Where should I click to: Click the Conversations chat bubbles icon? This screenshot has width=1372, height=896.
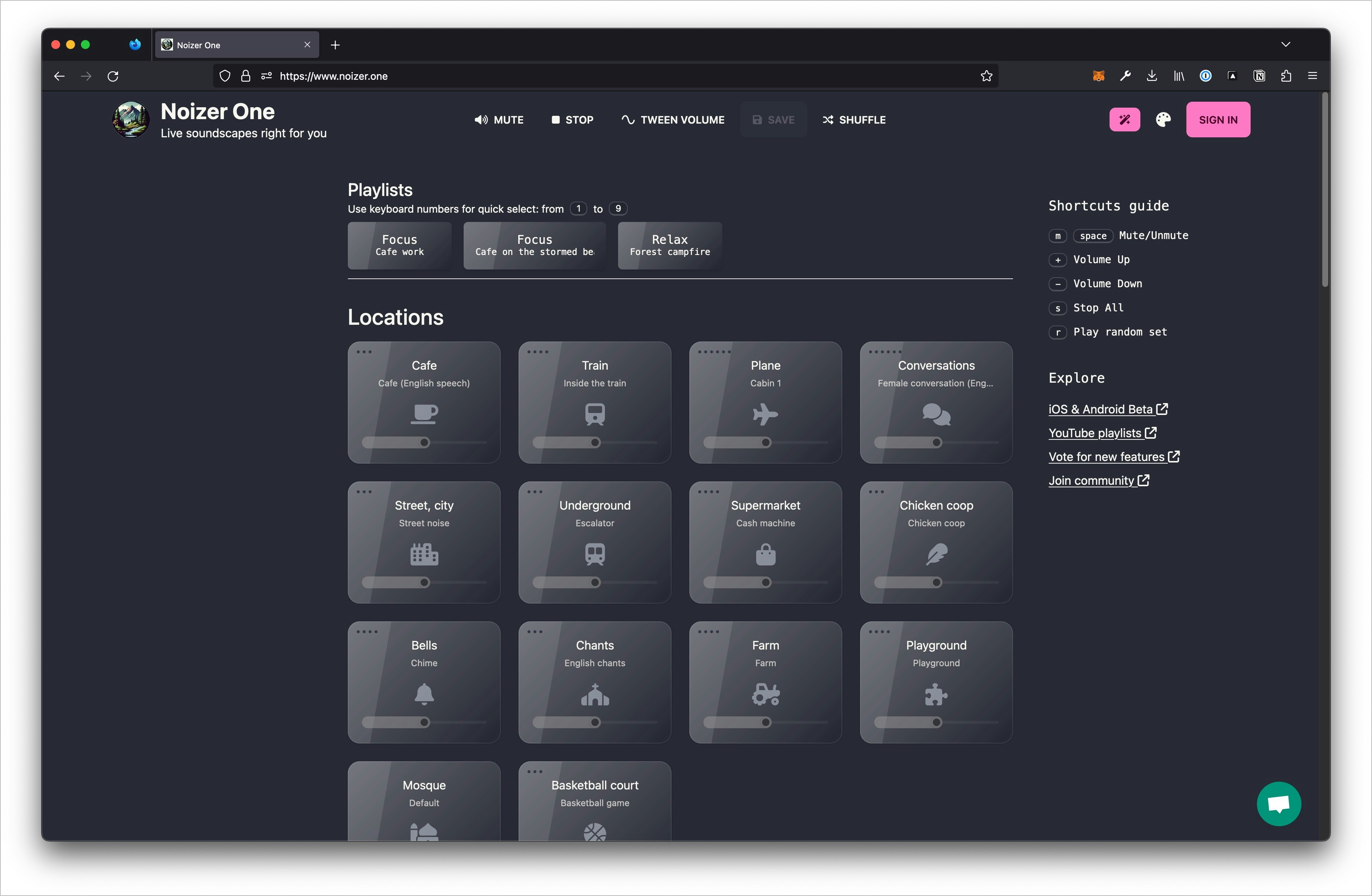pyautogui.click(x=936, y=414)
